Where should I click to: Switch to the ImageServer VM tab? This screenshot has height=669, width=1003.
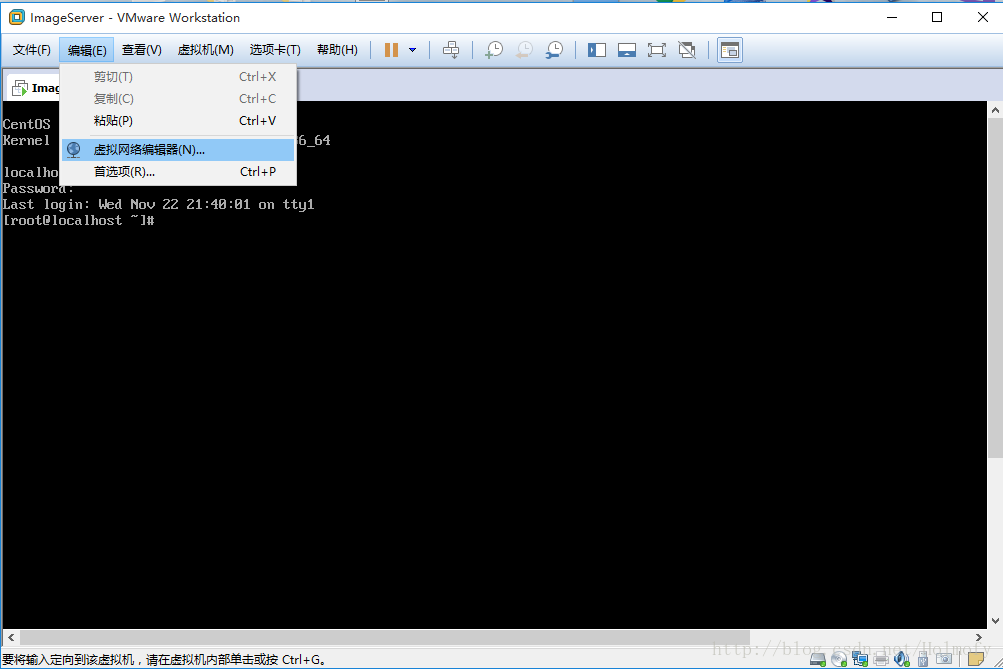(35, 88)
